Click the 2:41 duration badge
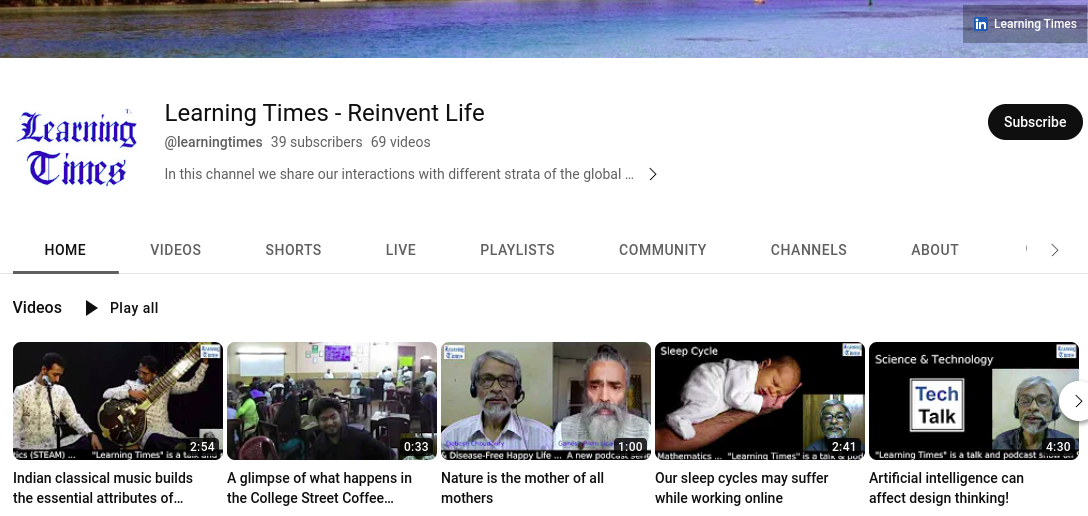Image resolution: width=1088 pixels, height=516 pixels. pyautogui.click(x=844, y=447)
